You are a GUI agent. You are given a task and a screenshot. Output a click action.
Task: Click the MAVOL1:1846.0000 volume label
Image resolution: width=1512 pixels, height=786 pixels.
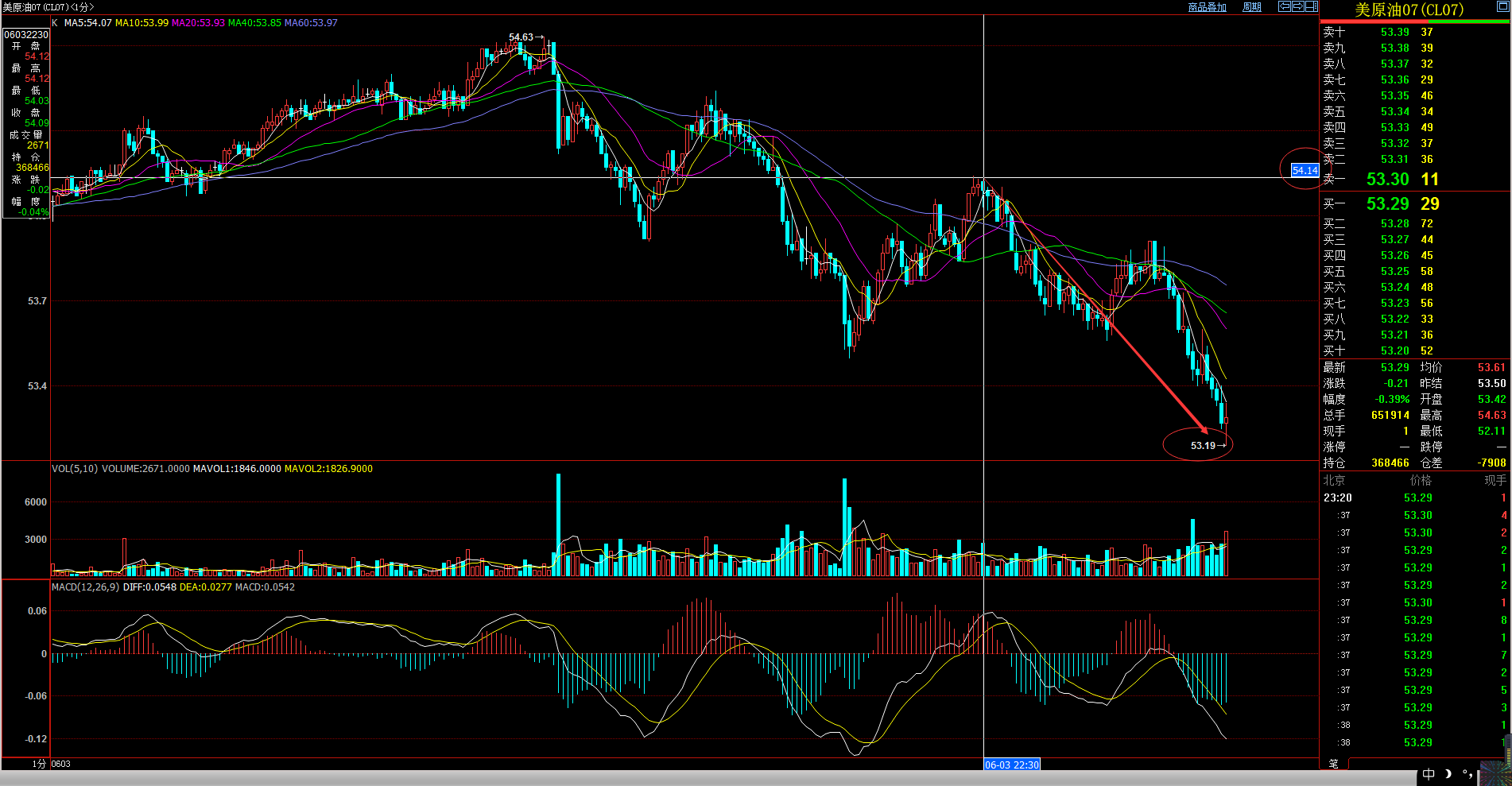237,469
